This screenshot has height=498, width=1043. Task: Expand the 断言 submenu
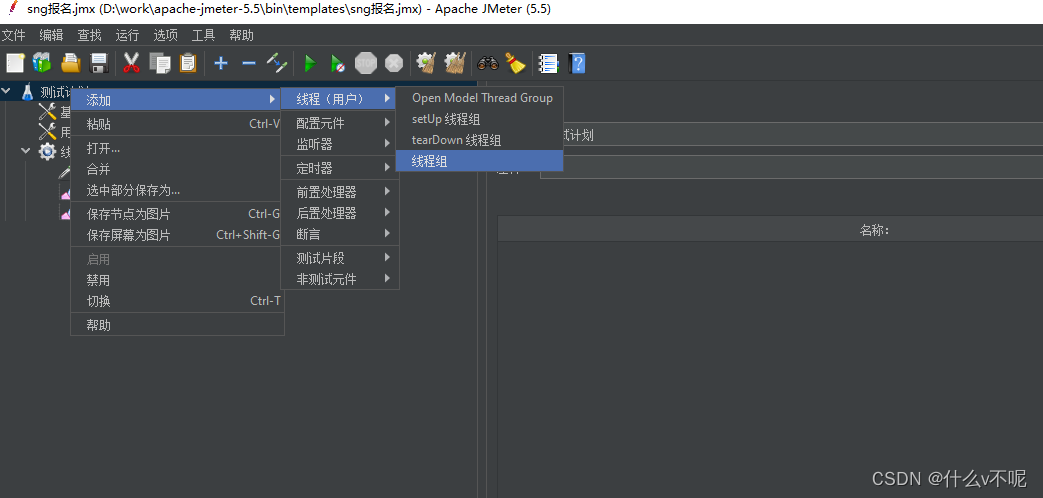(339, 234)
